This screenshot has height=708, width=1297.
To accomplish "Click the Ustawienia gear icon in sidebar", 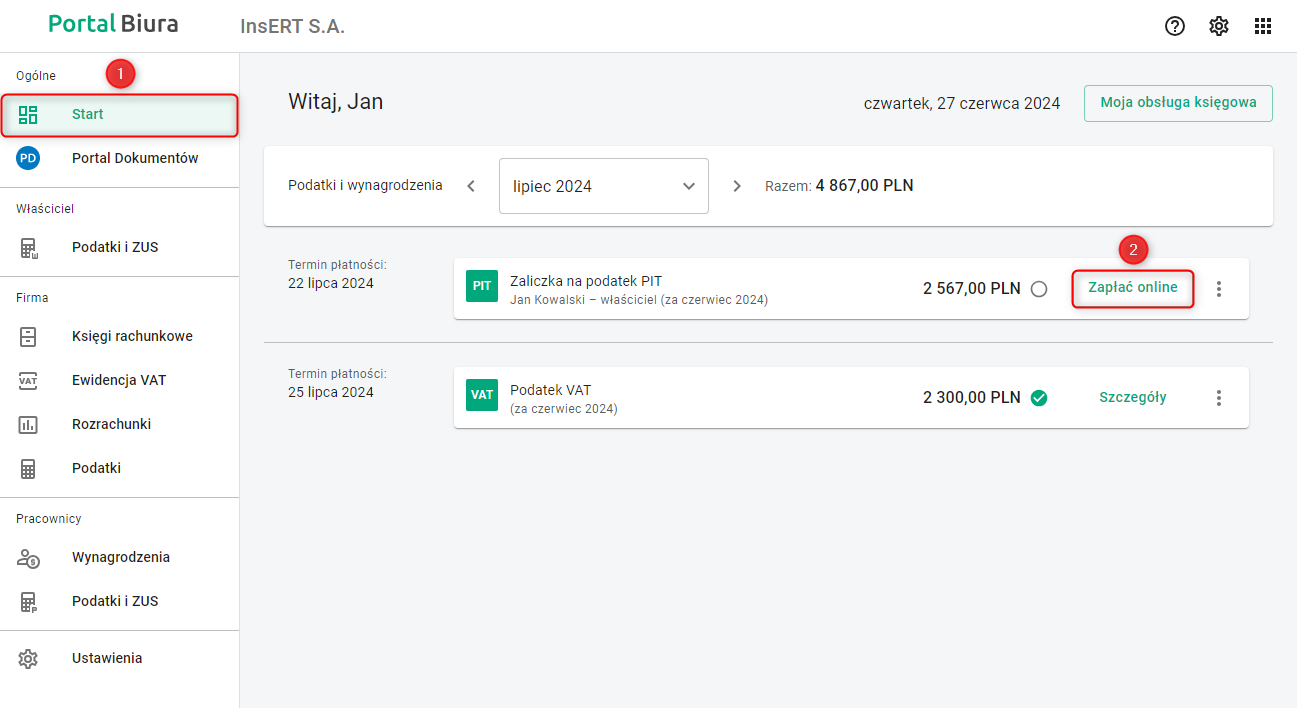I will (28, 658).
